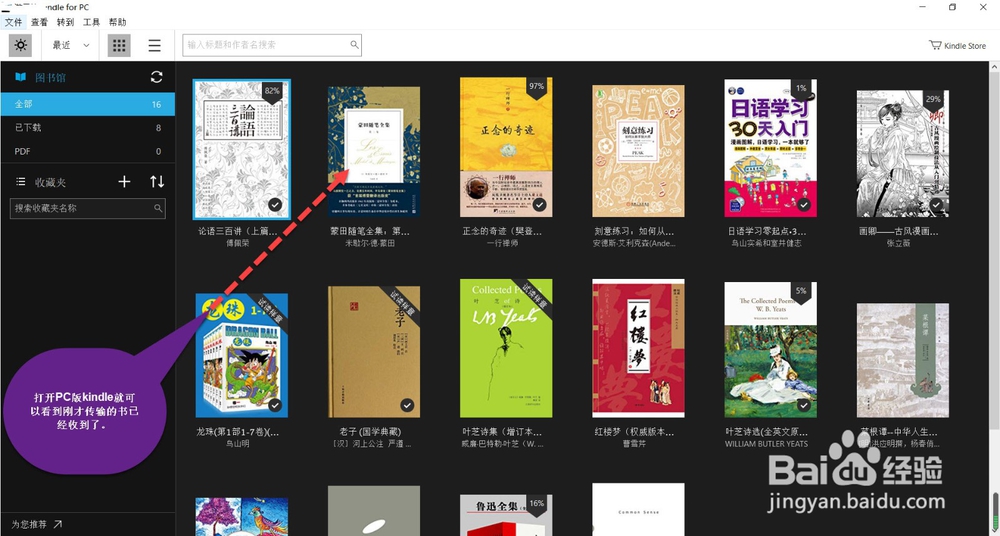Click the library book icon

[x=21, y=77]
